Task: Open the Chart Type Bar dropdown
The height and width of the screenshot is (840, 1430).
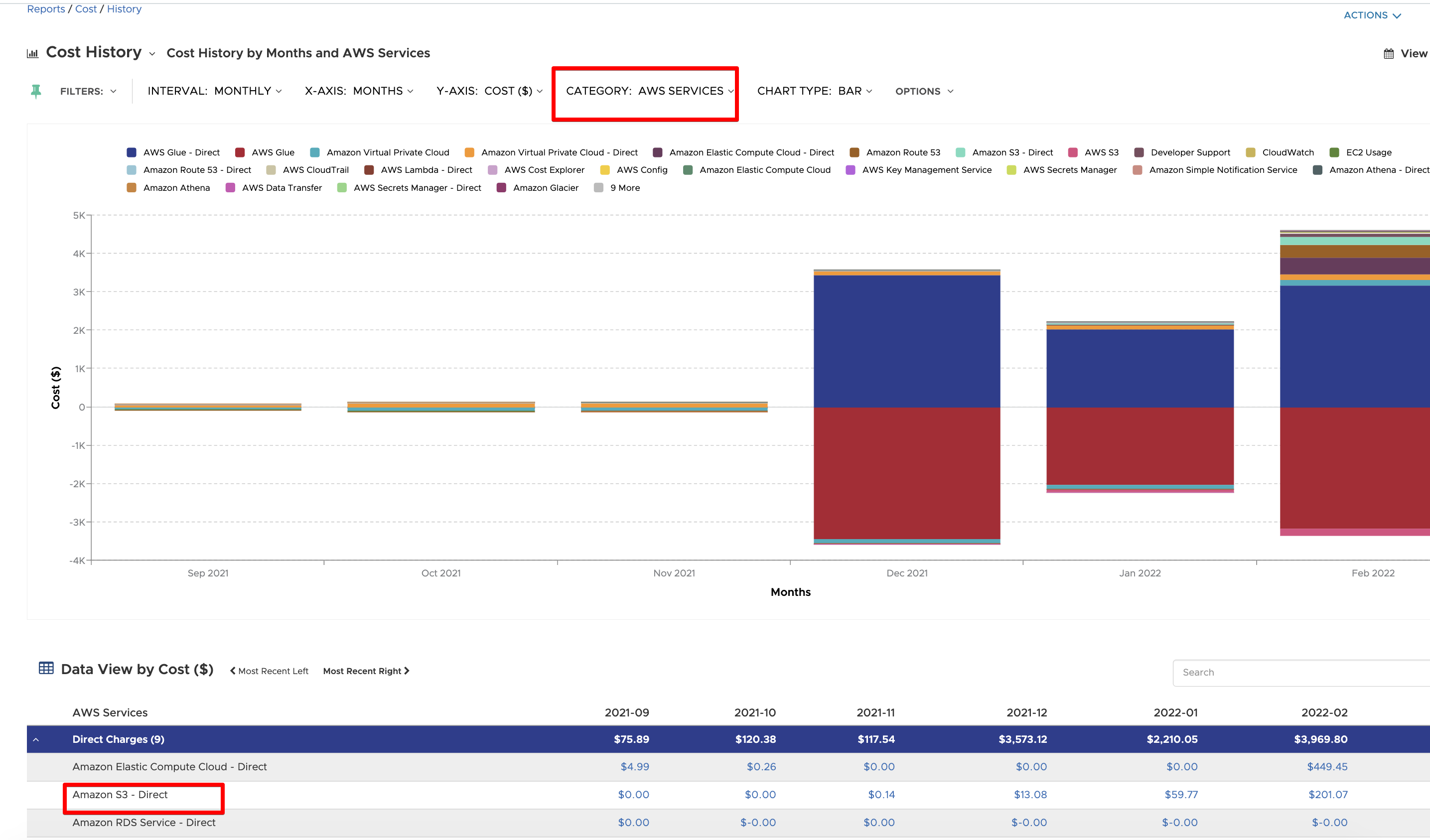Action: coord(814,91)
